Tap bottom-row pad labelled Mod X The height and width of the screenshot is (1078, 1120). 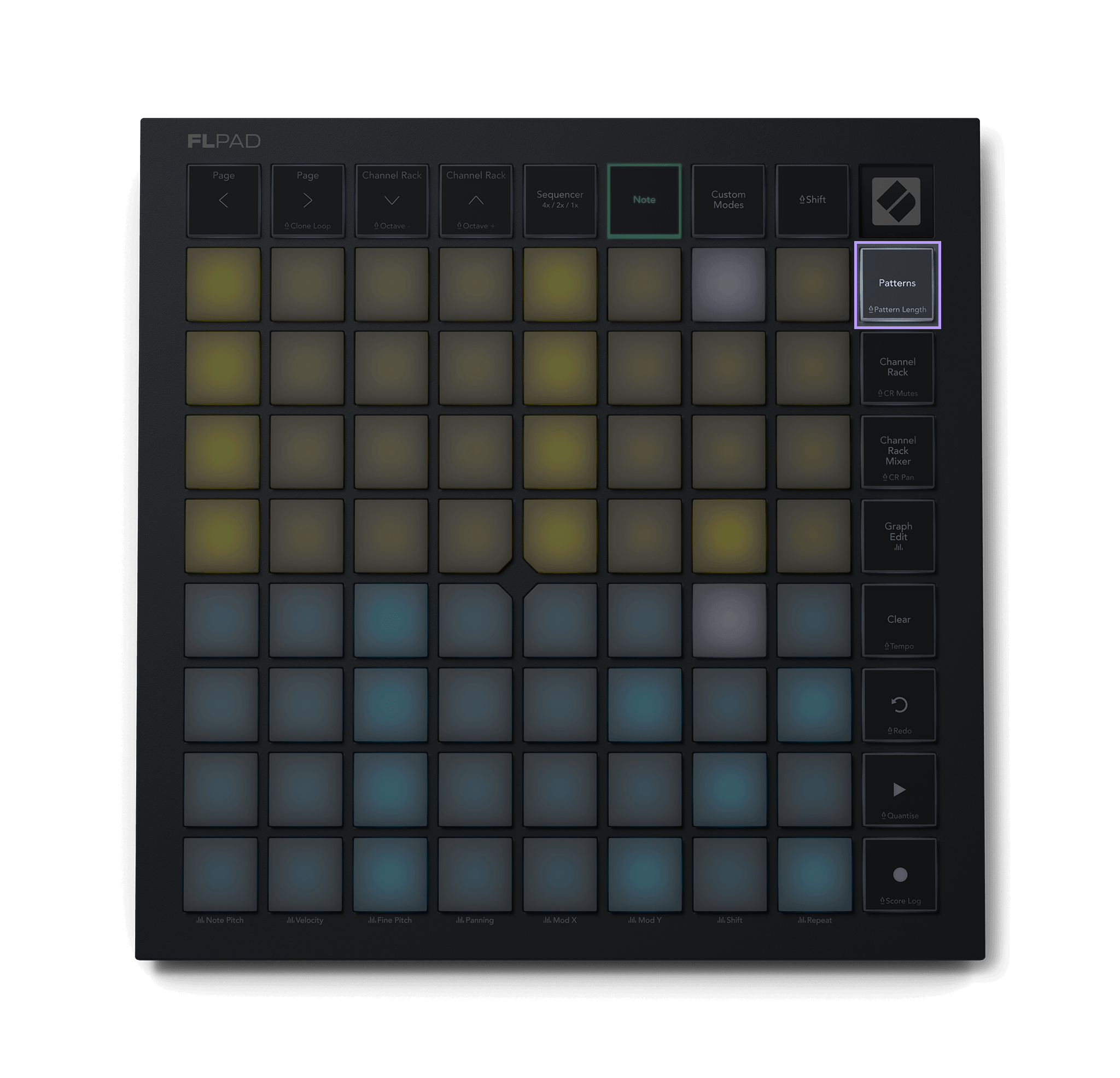tap(560, 874)
